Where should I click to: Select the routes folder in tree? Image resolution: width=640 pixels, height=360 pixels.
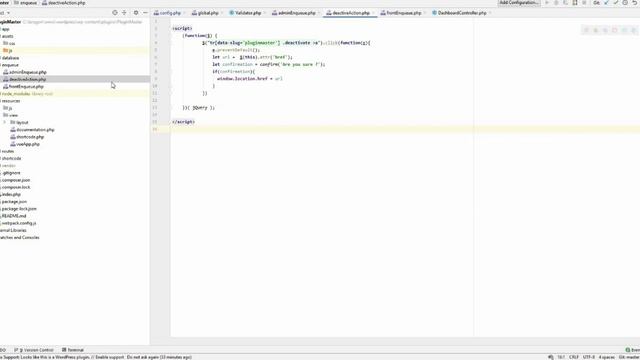click(7, 151)
